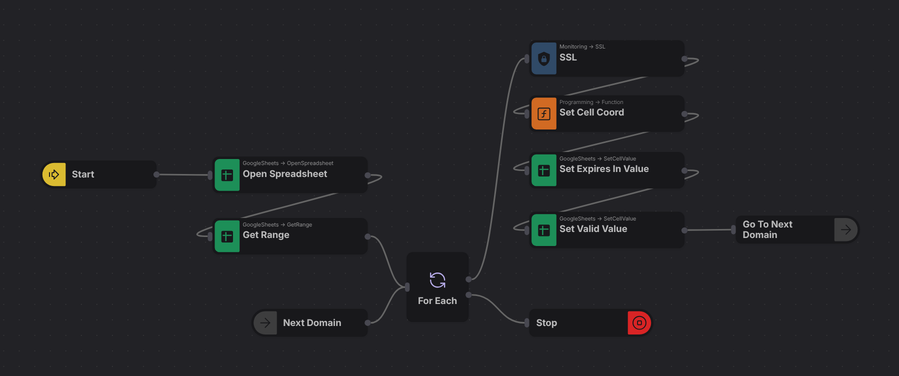Select the Go To Next Domain label
This screenshot has width=899, height=376.
pyautogui.click(x=768, y=230)
